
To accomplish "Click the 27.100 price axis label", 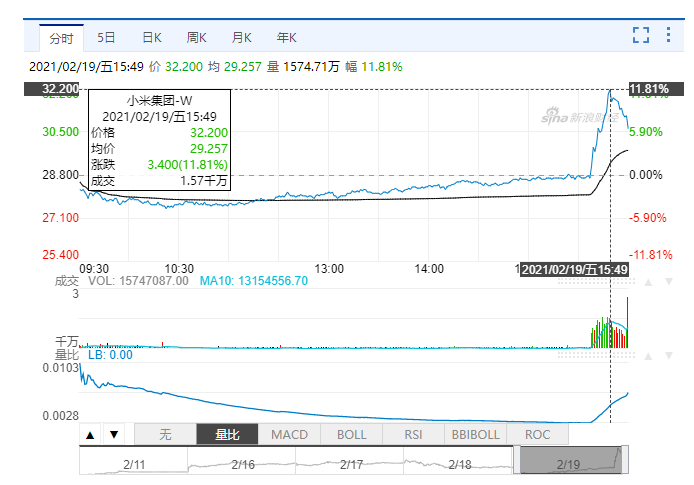I will [x=61, y=218].
